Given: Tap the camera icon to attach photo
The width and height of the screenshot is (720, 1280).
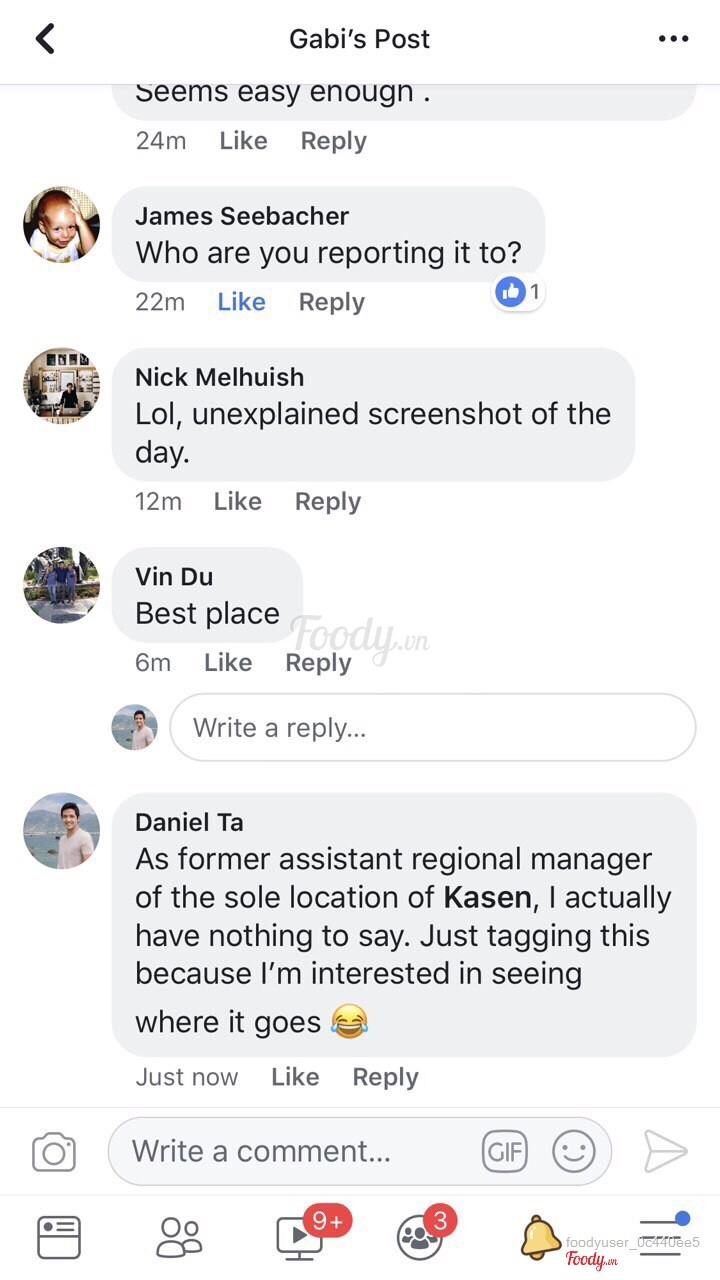Looking at the screenshot, I should pyautogui.click(x=54, y=1152).
